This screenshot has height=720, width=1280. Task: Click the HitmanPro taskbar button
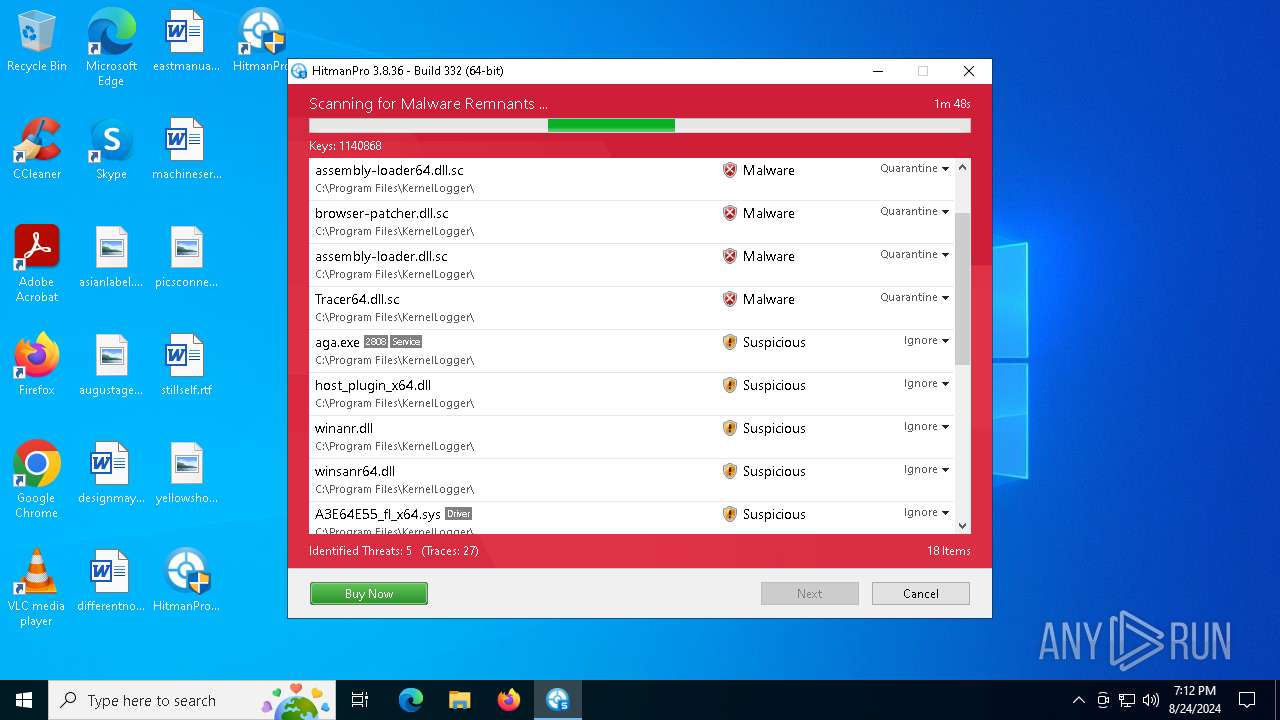557,700
